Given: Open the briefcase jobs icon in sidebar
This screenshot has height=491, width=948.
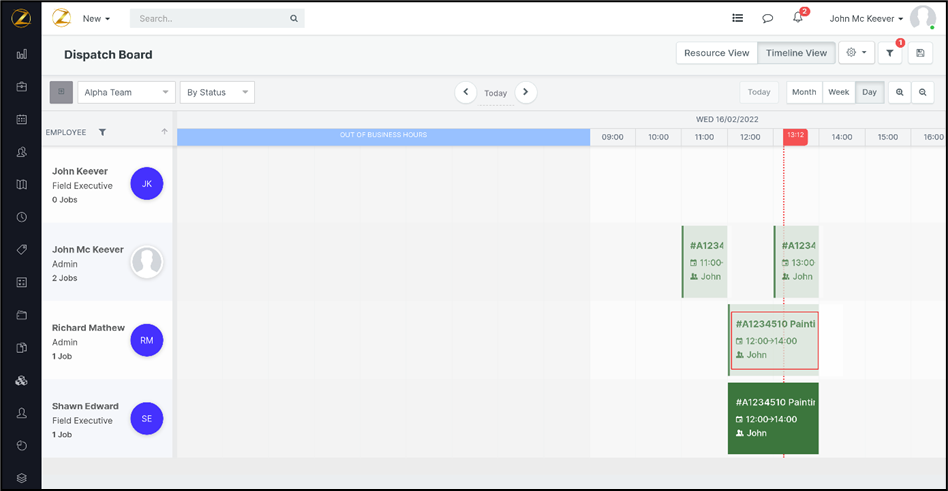Looking at the screenshot, I should click(x=22, y=87).
